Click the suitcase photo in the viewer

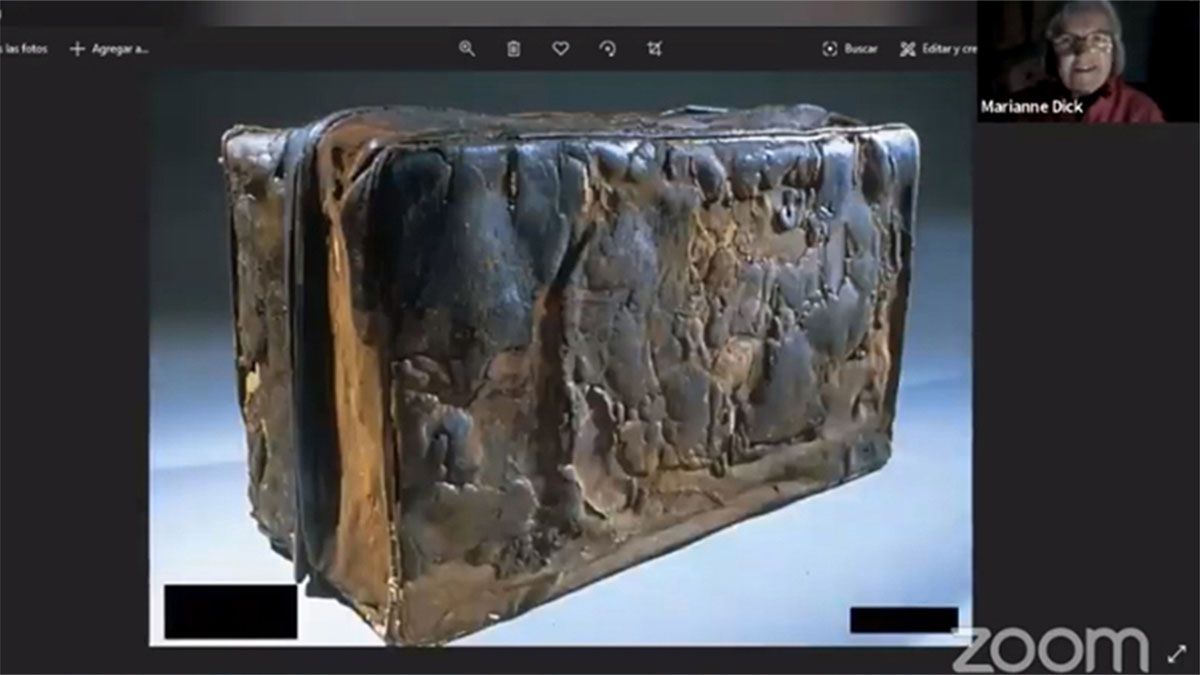click(570, 370)
